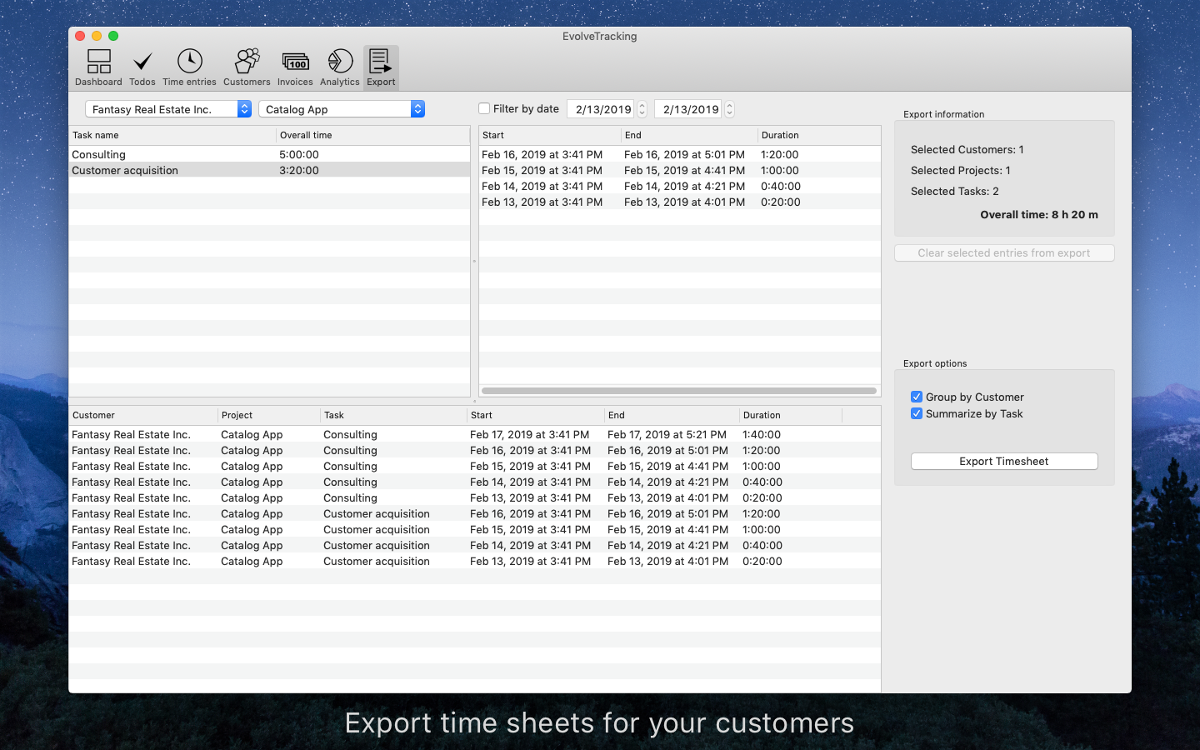Enable the Filter by date checkbox
Viewport: 1200px width, 750px height.
click(x=485, y=109)
